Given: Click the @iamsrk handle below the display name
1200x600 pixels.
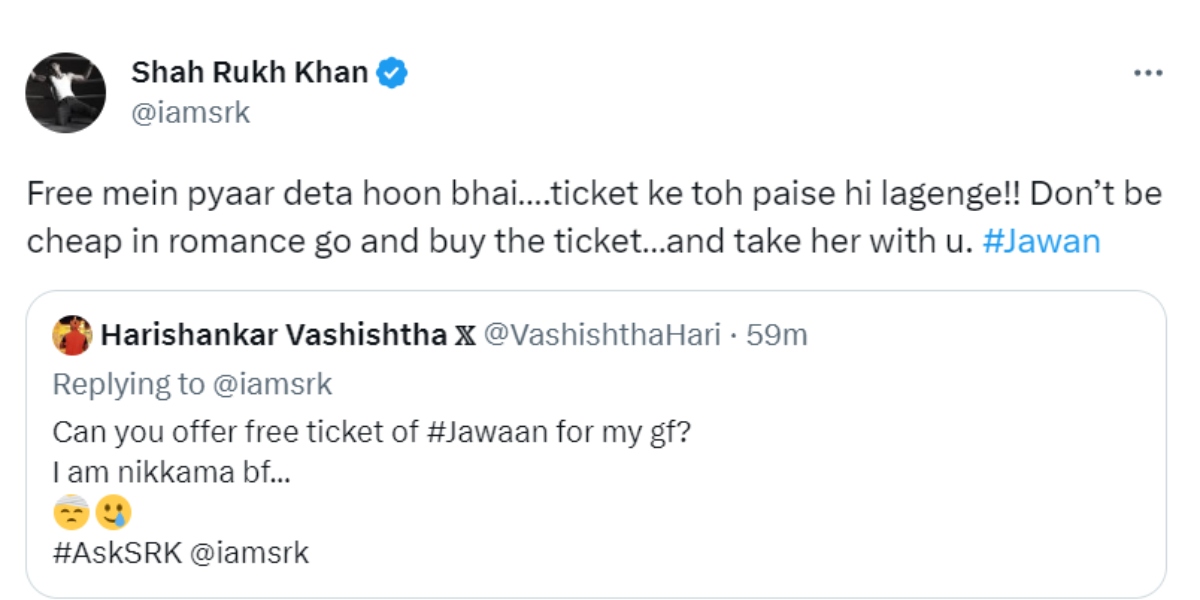Looking at the screenshot, I should (x=190, y=114).
